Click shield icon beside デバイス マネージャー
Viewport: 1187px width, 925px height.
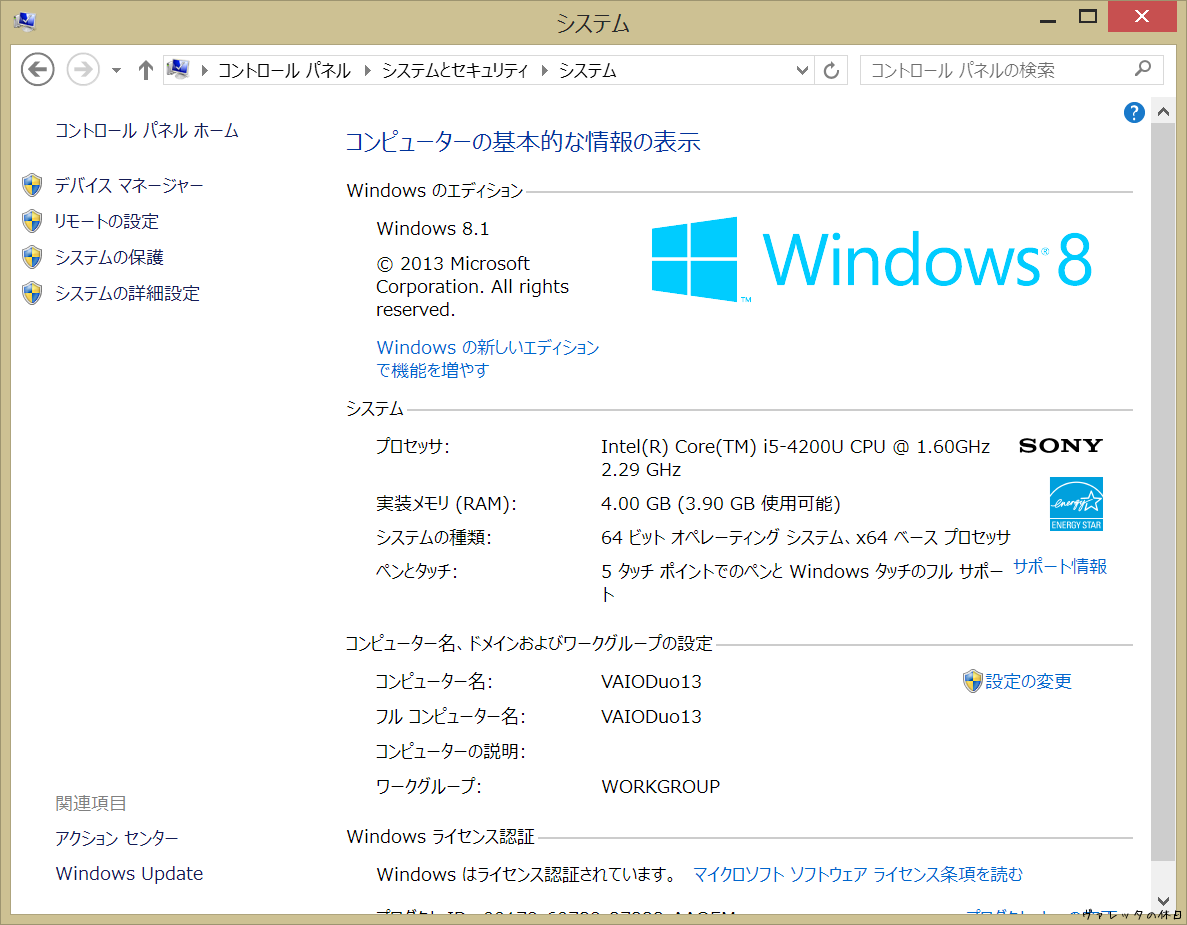pyautogui.click(x=32, y=185)
